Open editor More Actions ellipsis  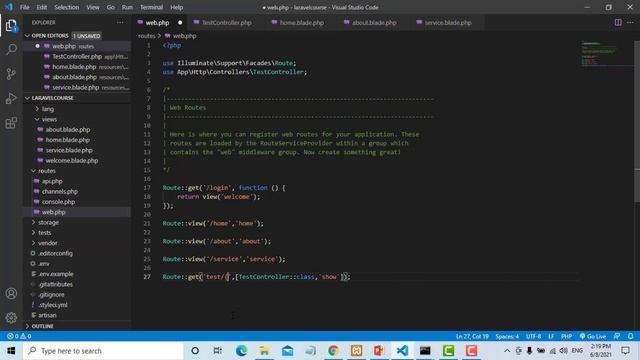[x=631, y=22]
